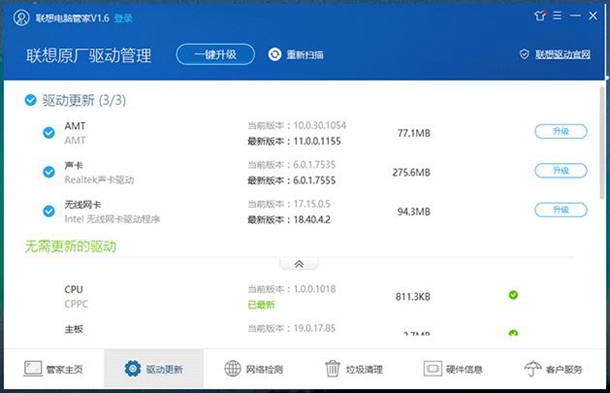Open the hamburger menu icon

(557, 16)
